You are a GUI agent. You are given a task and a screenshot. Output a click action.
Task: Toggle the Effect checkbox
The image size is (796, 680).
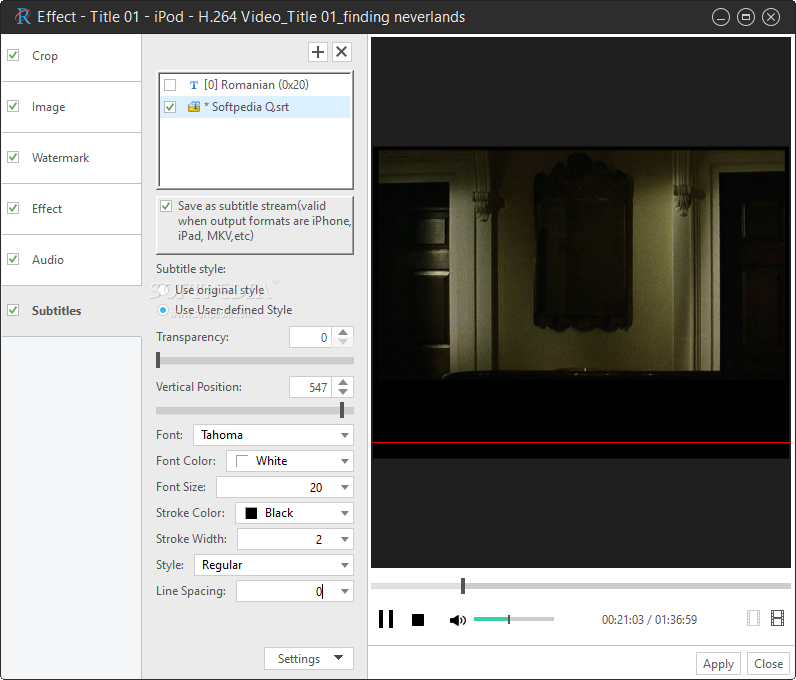click(13, 208)
